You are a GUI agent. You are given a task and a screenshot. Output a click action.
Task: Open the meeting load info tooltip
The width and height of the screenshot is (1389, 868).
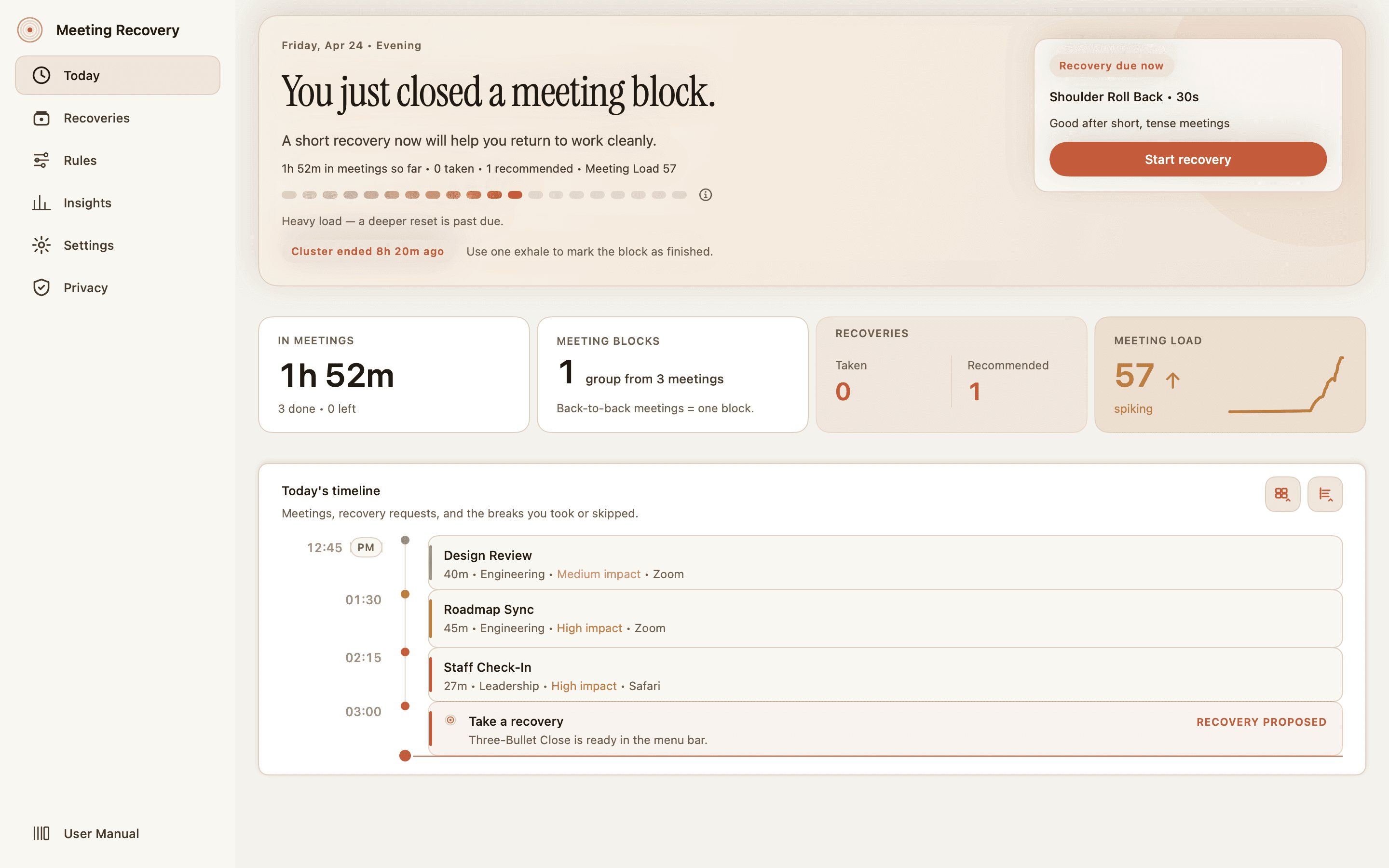point(706,195)
